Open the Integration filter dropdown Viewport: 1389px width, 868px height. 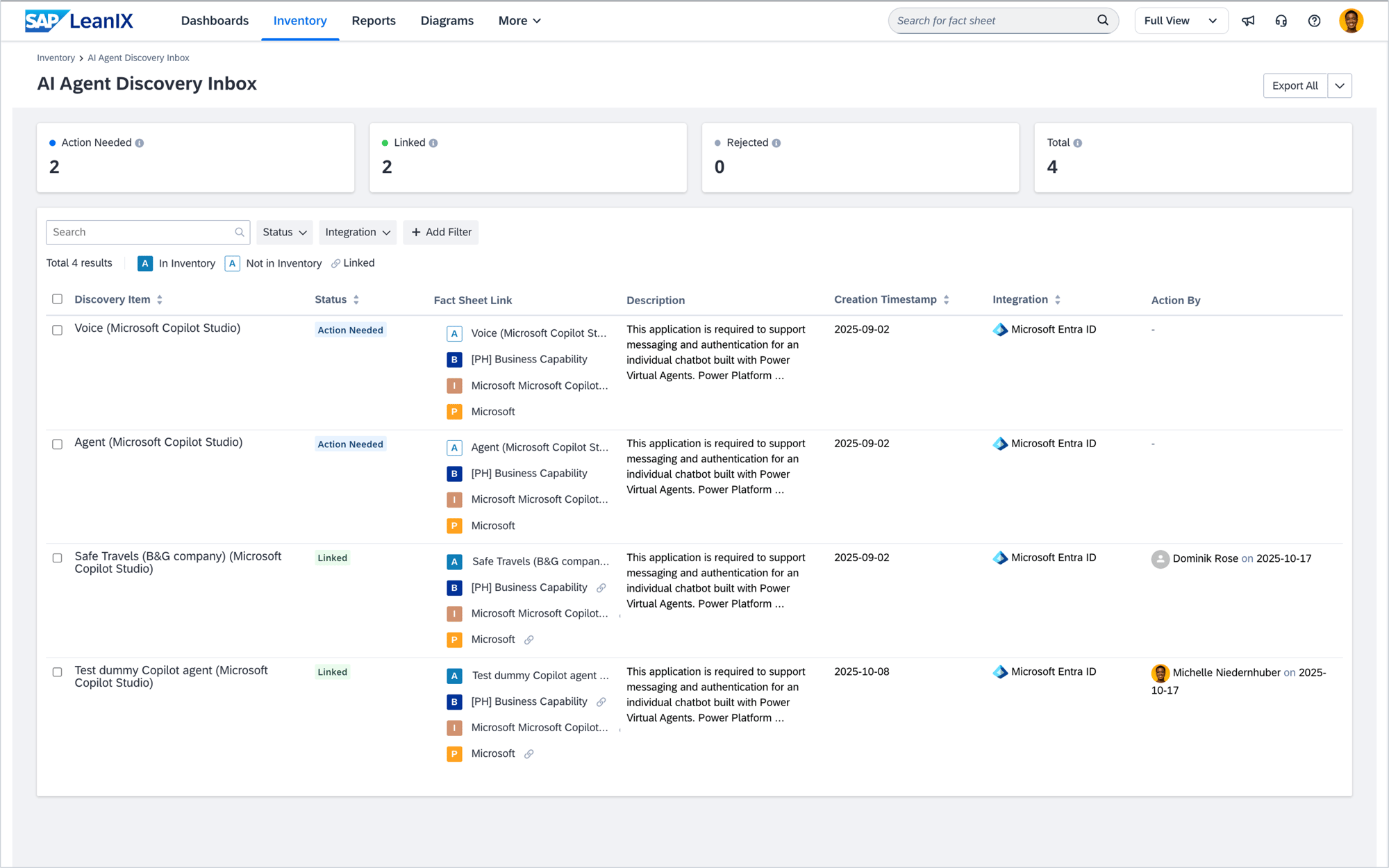tap(357, 232)
